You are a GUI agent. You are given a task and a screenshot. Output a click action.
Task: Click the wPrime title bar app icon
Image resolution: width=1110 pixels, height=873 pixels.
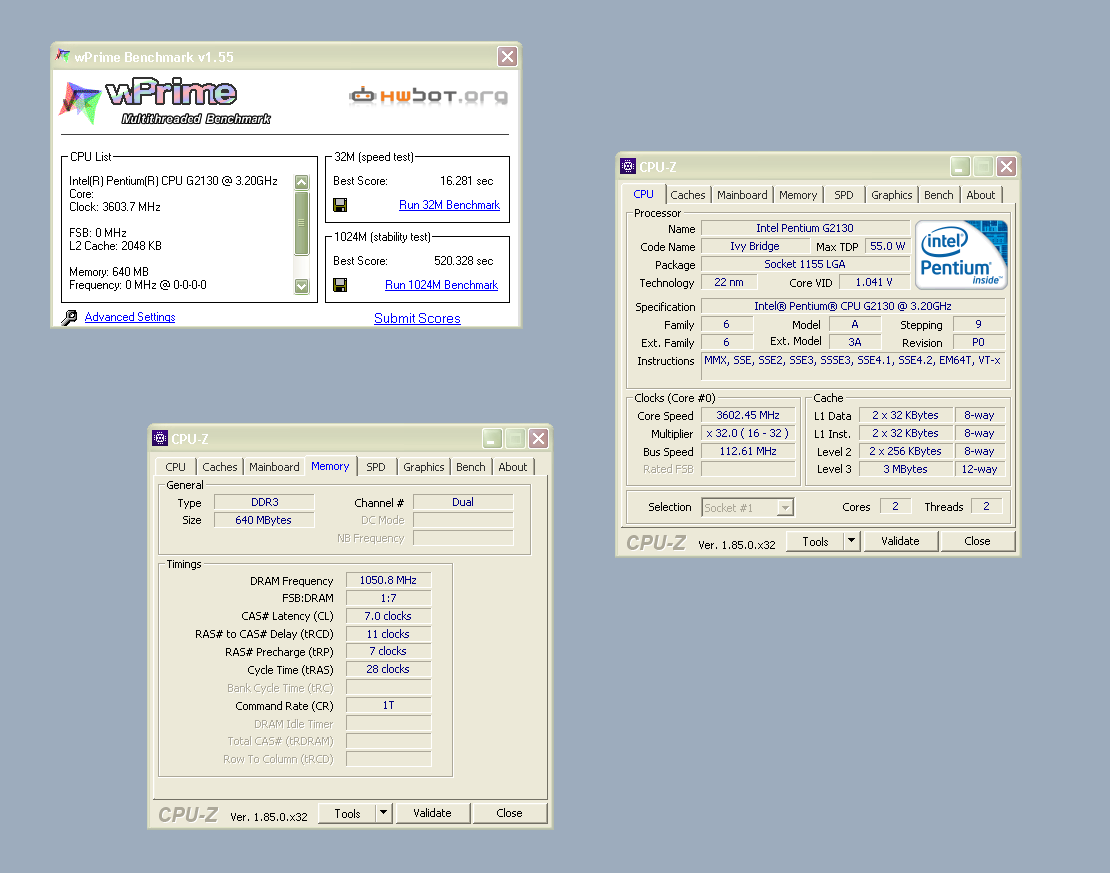(63, 56)
